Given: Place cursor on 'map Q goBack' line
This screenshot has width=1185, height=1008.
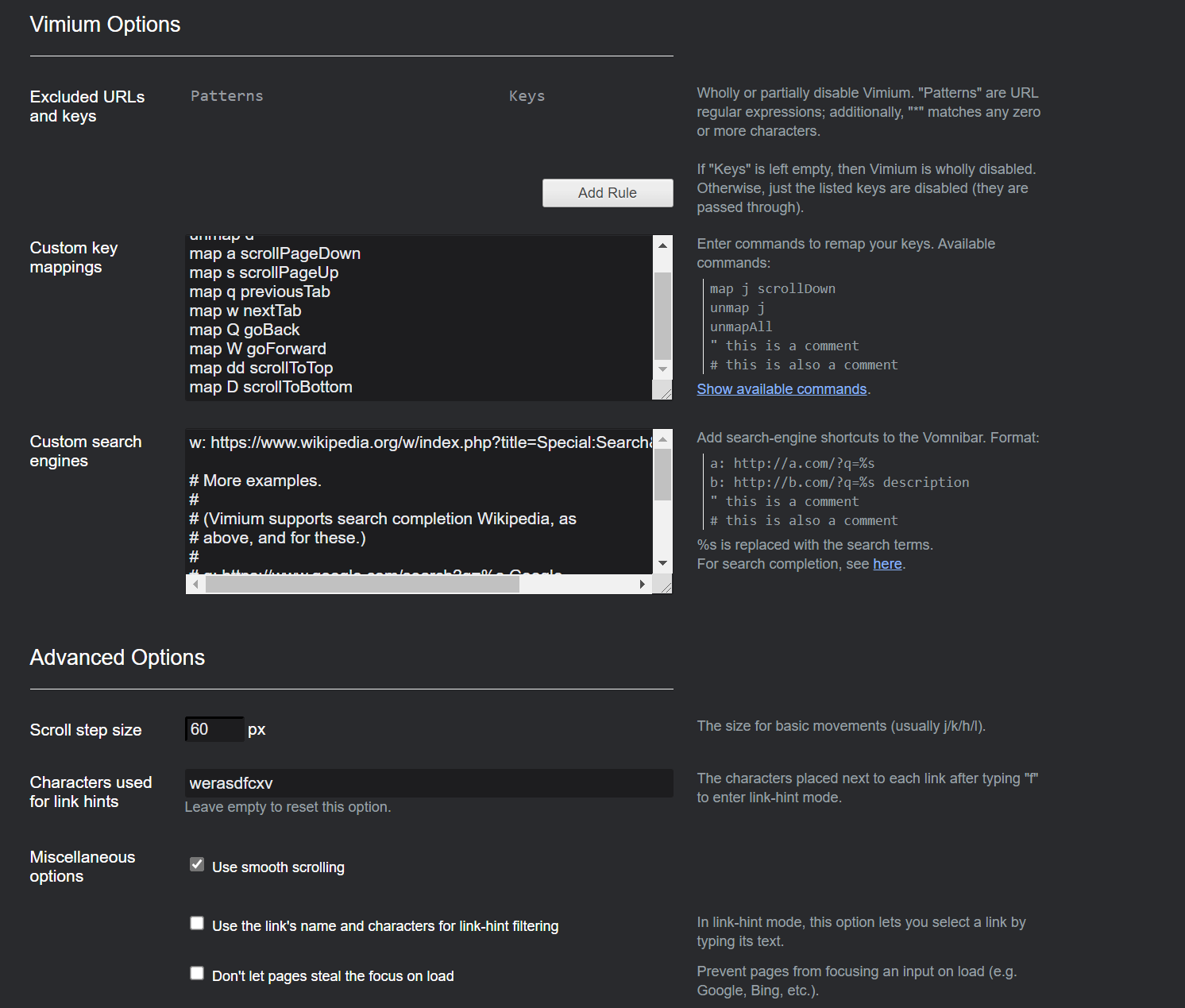Looking at the screenshot, I should point(245,330).
